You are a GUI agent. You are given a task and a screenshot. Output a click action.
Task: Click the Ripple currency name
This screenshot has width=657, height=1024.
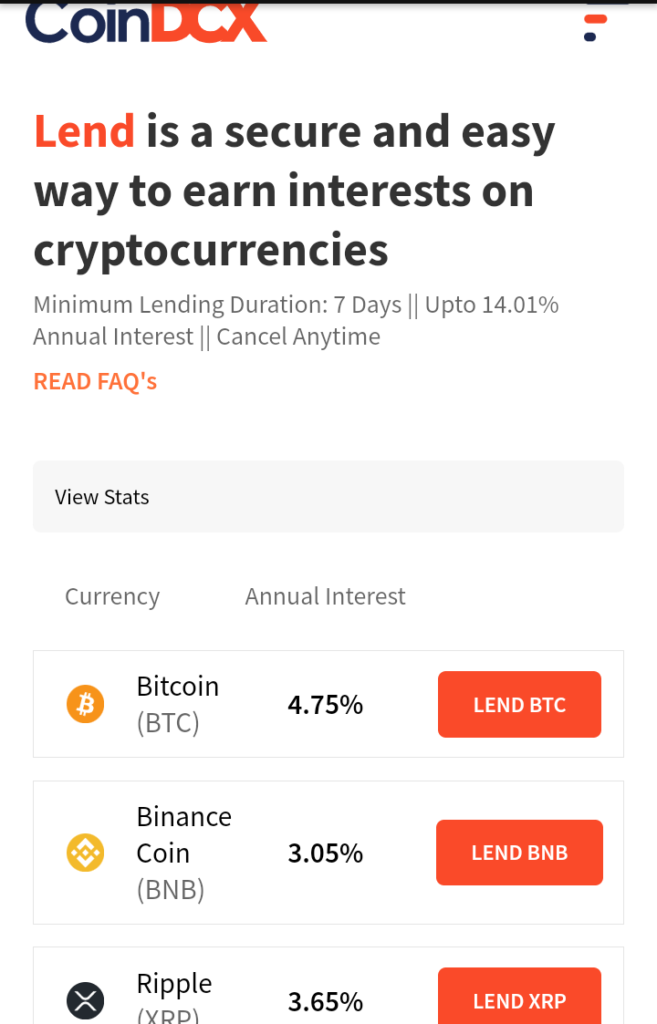[x=174, y=983]
